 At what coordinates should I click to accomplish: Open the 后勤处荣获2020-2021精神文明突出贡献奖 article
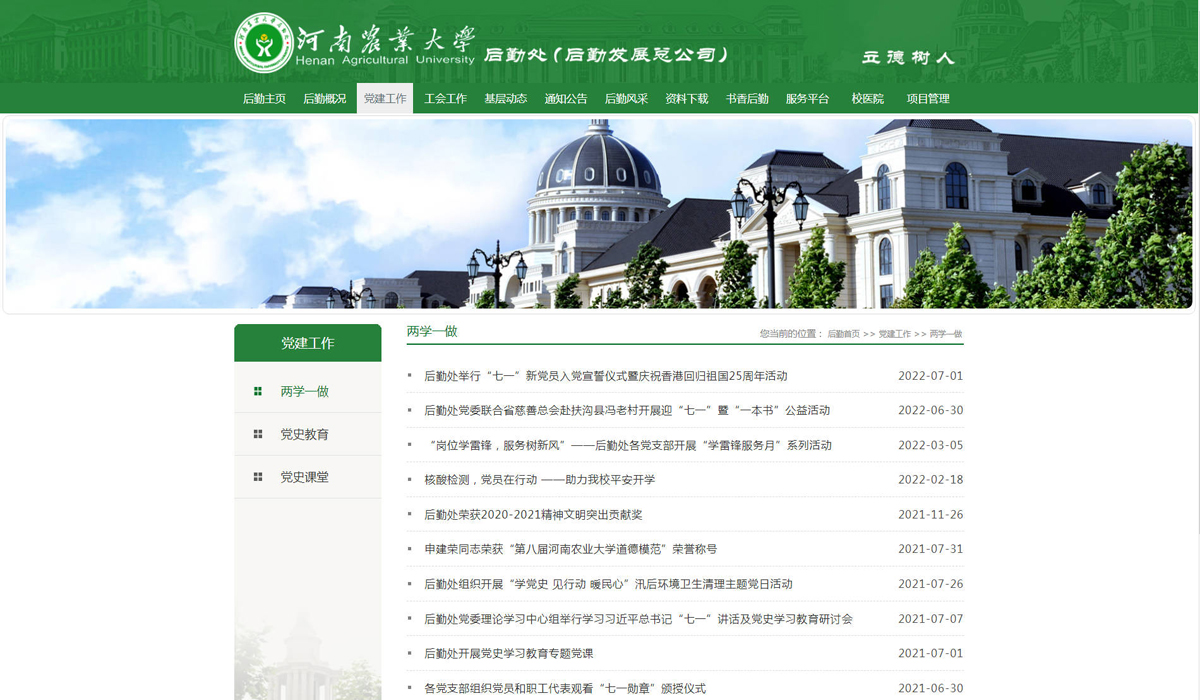(533, 515)
